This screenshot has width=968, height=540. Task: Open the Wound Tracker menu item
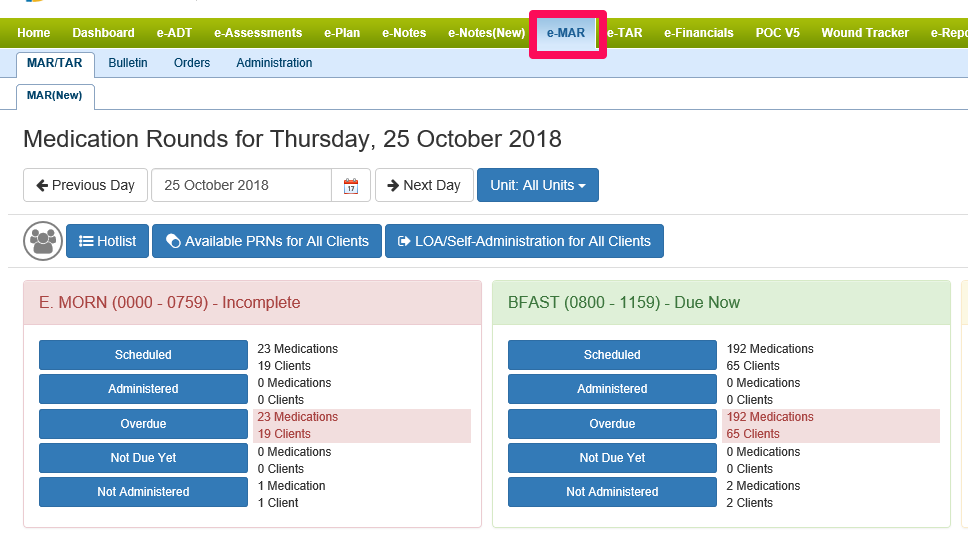(x=865, y=33)
